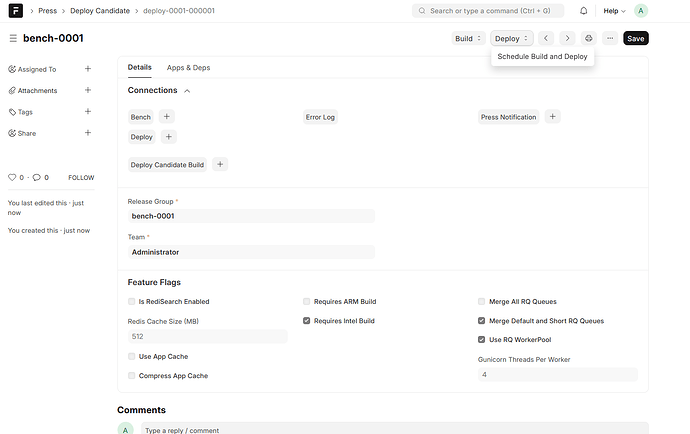The height and width of the screenshot is (434, 690).
Task: Add a tag with plus icon
Action: 88,111
